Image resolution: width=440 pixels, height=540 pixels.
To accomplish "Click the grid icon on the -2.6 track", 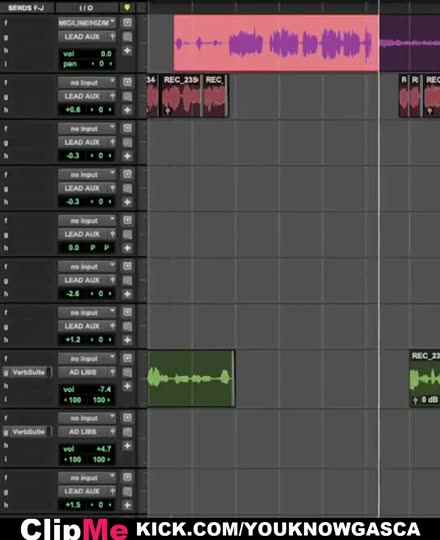I will [x=127, y=280].
